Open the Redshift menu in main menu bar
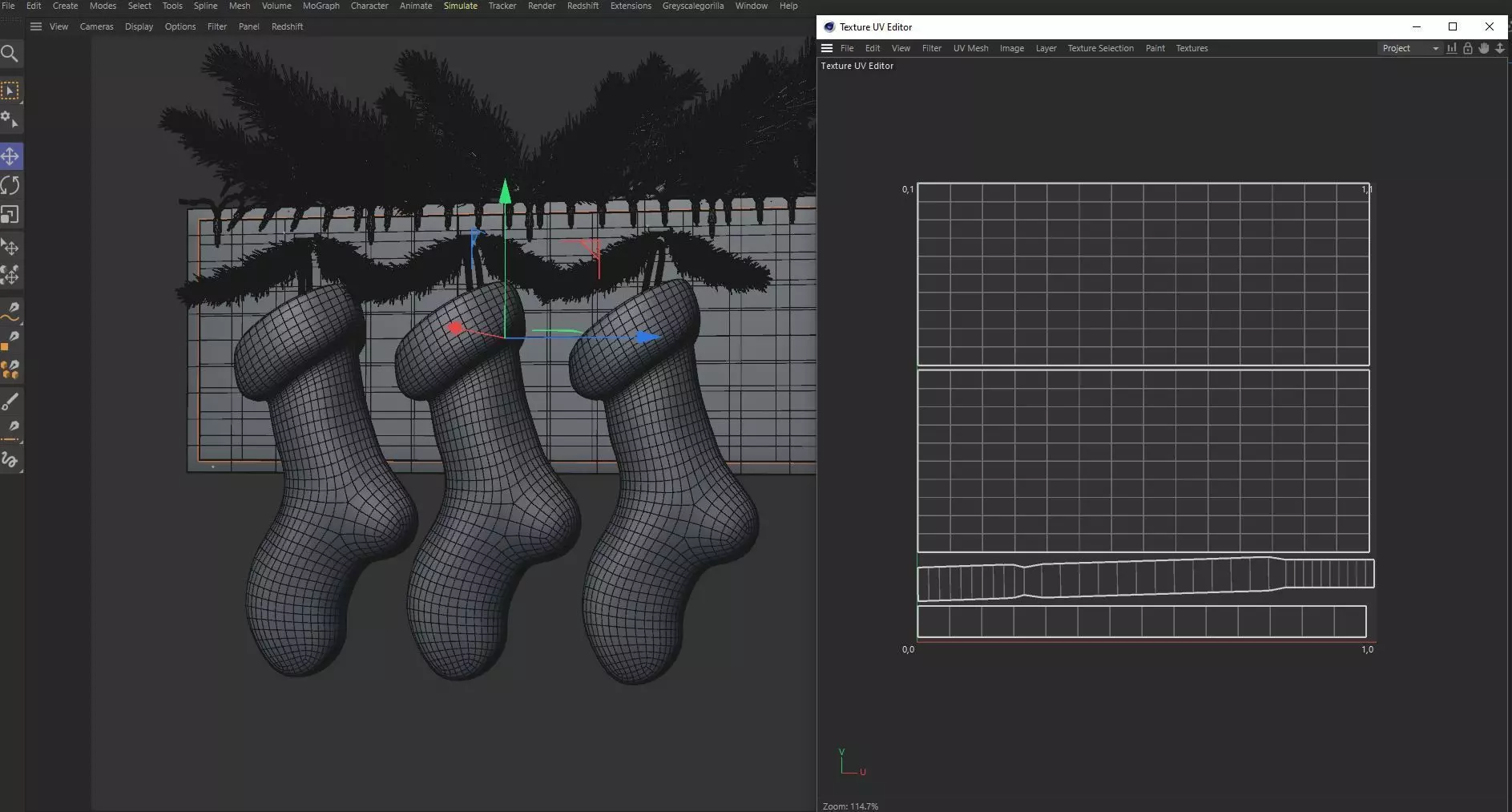1512x812 pixels. click(x=583, y=6)
